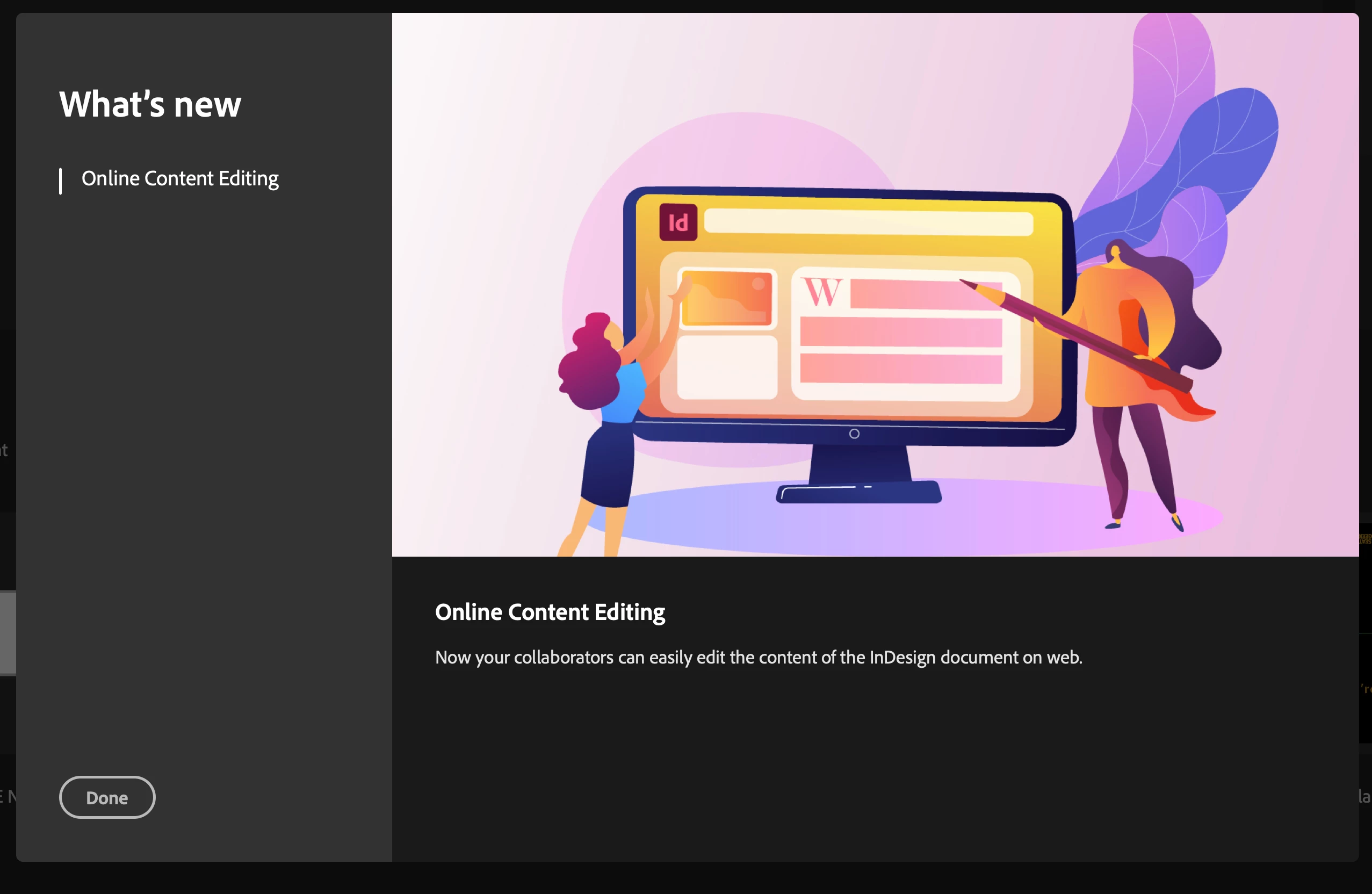Click the monitor's round power button
The height and width of the screenshot is (894, 1372).
854,434
